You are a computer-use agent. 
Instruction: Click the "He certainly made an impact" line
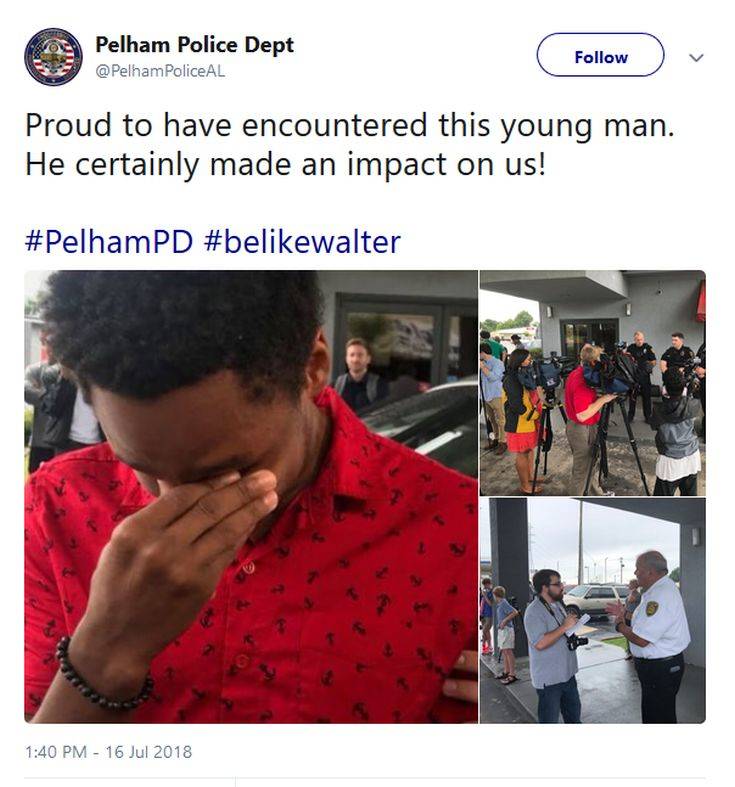tap(285, 163)
